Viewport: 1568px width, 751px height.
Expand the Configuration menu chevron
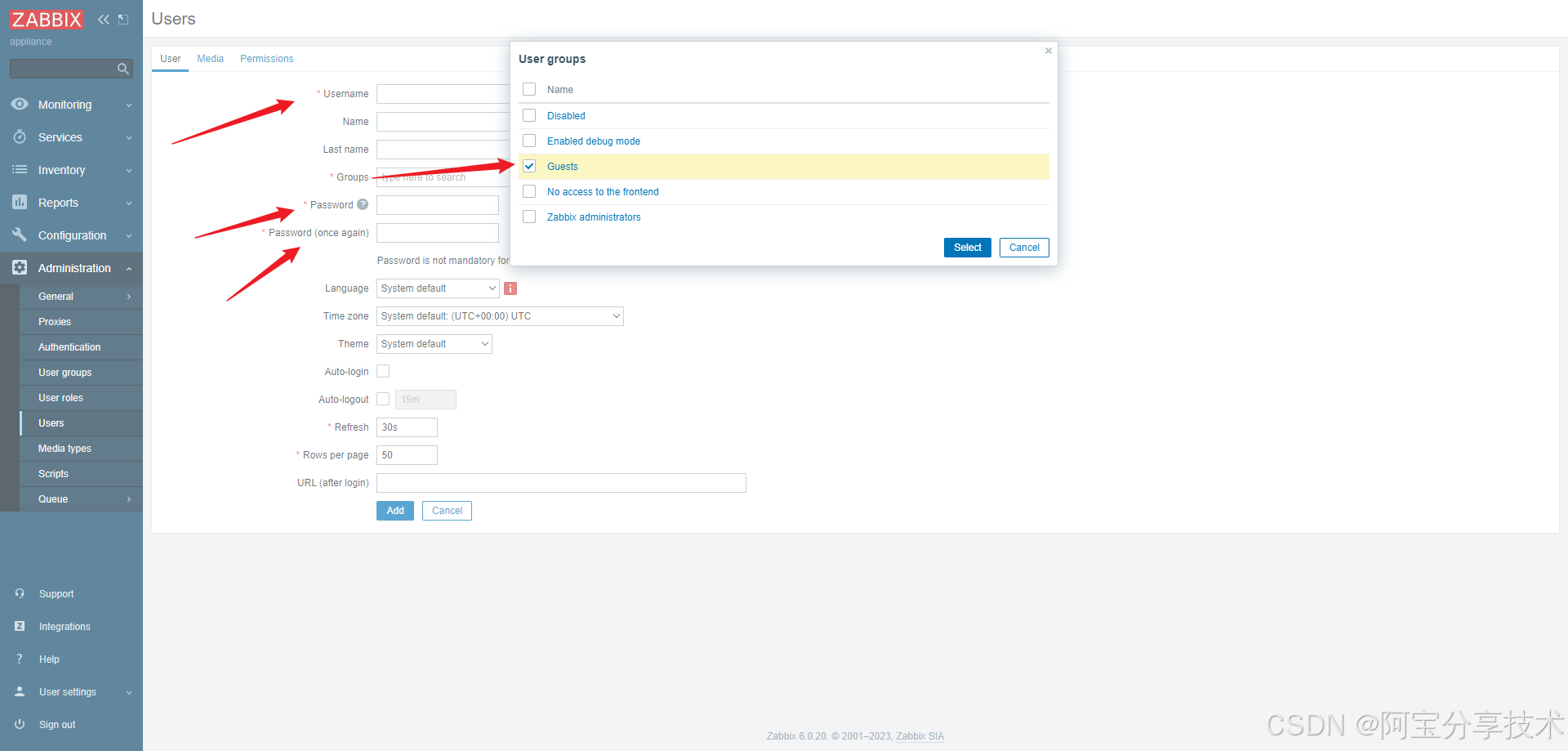pos(129,236)
